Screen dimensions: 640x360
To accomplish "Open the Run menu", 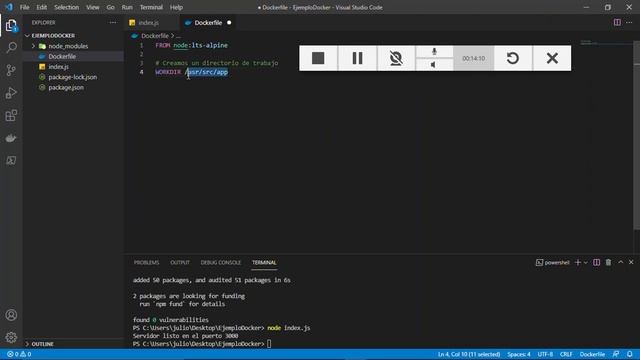I will coord(127,7).
